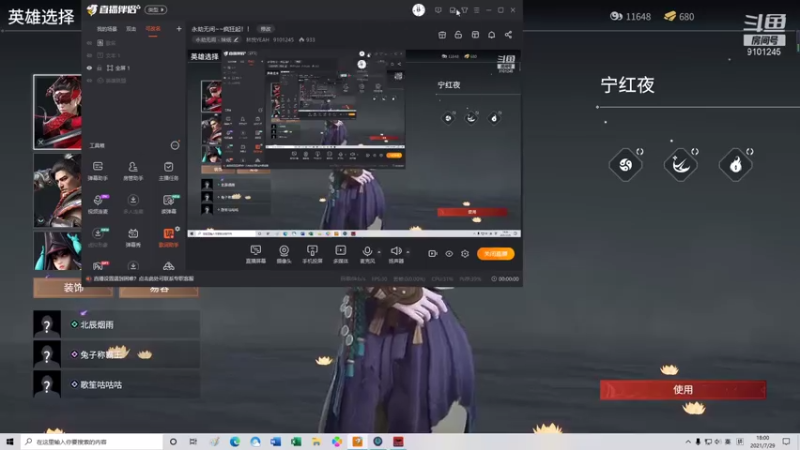800x450 pixels.
Task: Click the player row 北辰烟雨
Action: pos(116,324)
